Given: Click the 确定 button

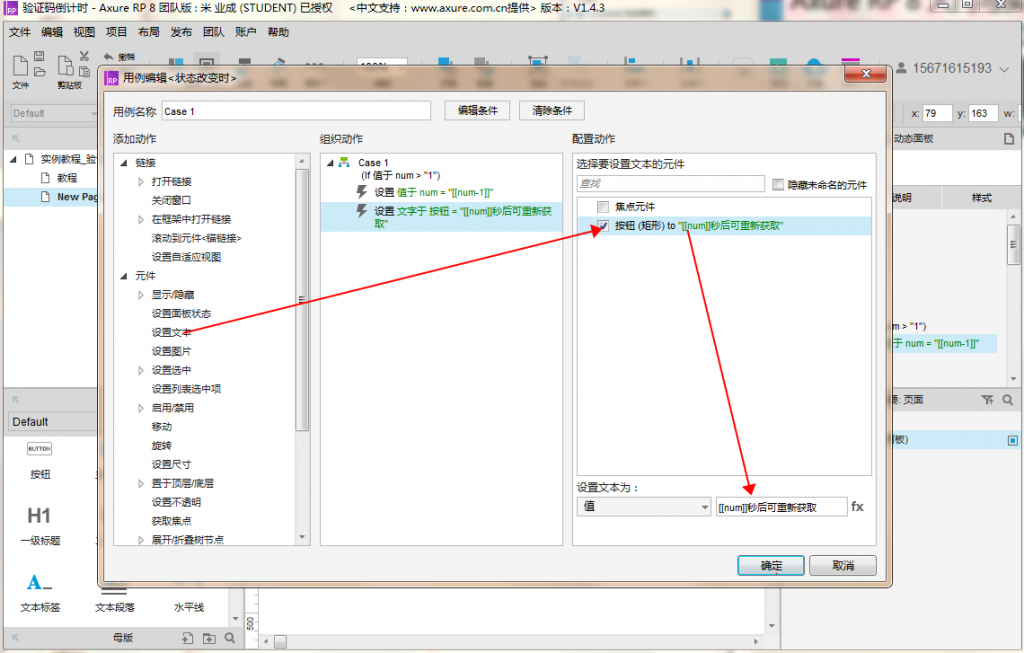Looking at the screenshot, I should click(x=771, y=566).
